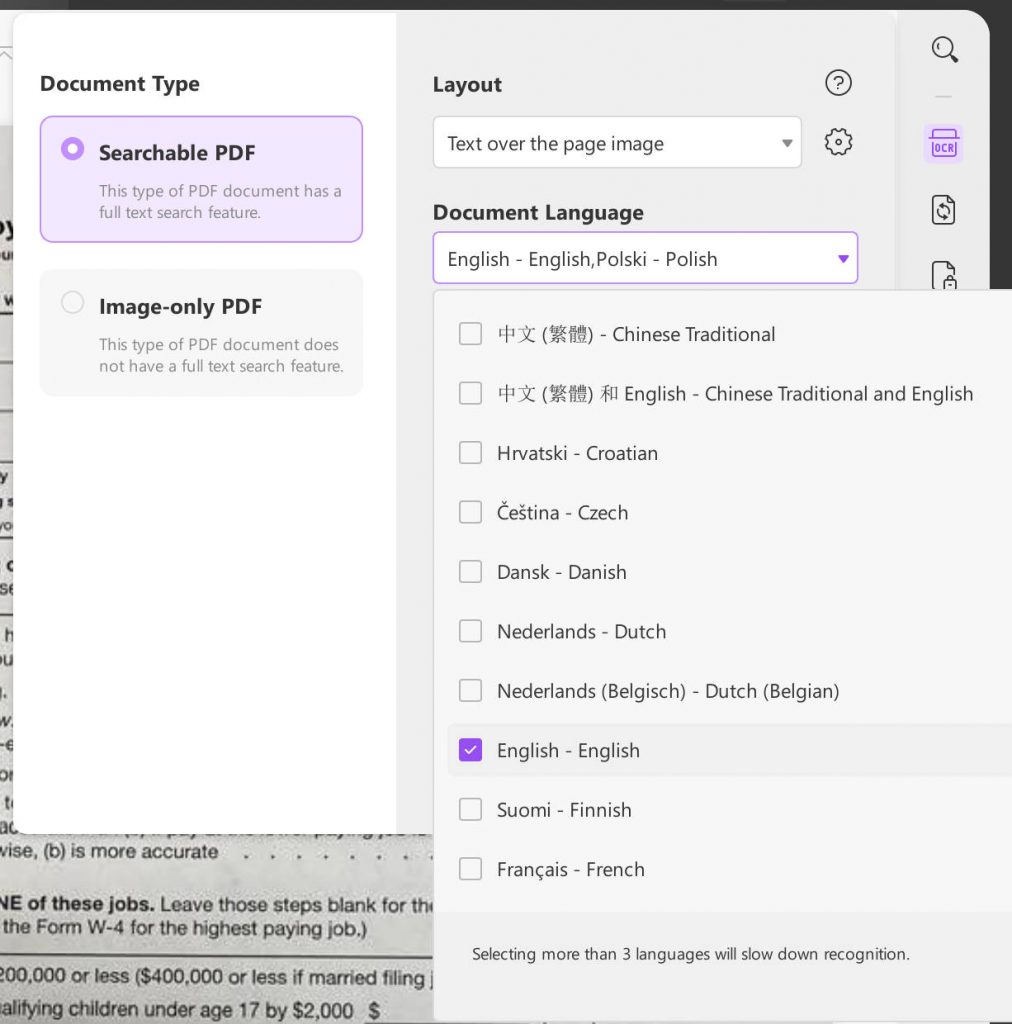Open the search magnifier tool
The width and height of the screenshot is (1012, 1024).
(943, 49)
